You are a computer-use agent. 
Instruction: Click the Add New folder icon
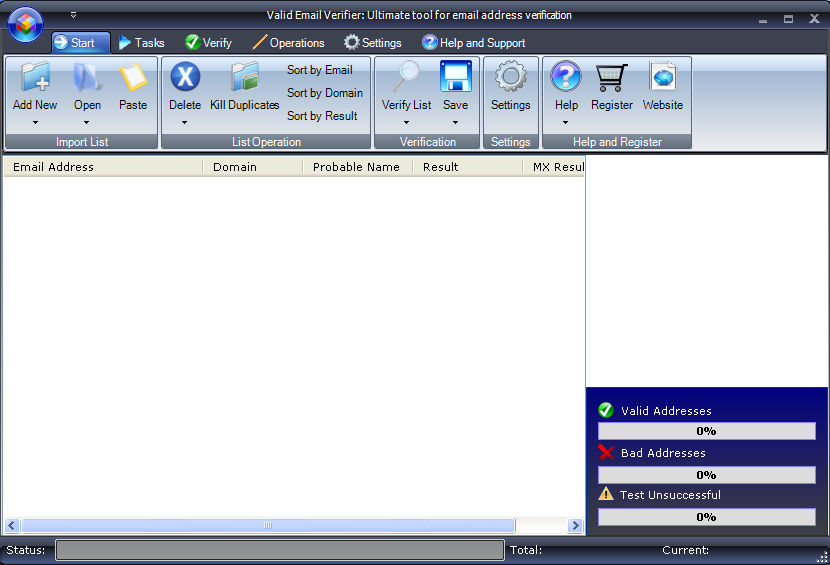click(35, 77)
